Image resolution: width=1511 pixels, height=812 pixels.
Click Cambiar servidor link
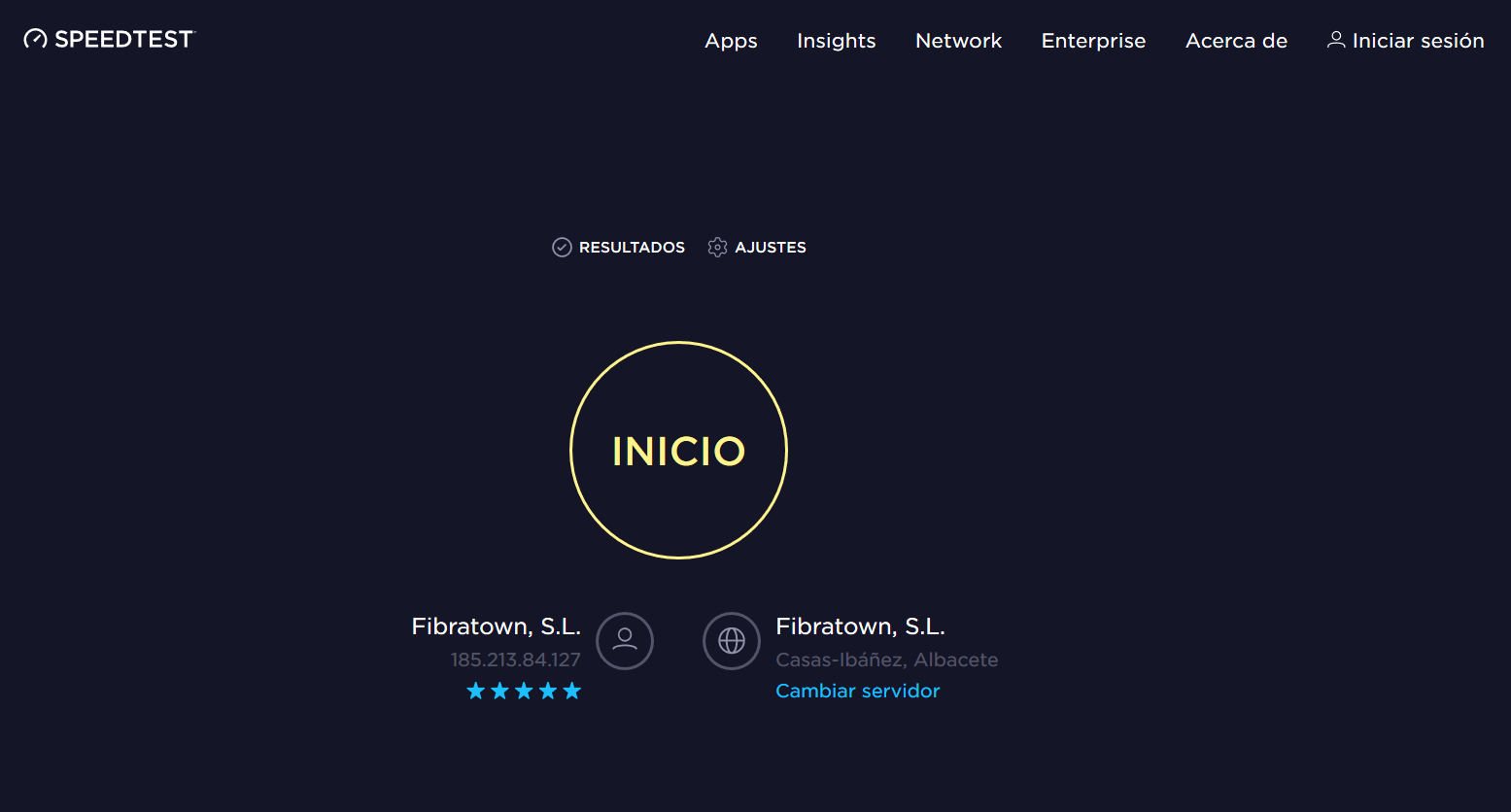[858, 691]
